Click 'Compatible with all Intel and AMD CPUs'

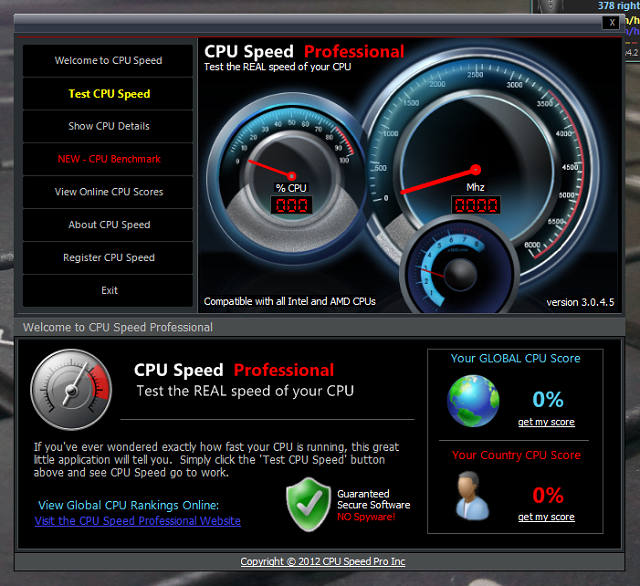[x=290, y=302]
